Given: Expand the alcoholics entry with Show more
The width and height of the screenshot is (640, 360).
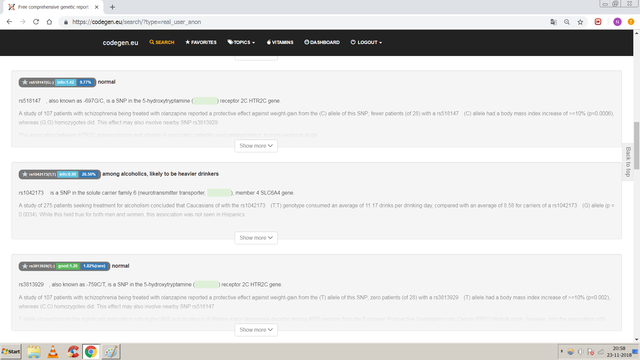Looking at the screenshot, I should [256, 238].
